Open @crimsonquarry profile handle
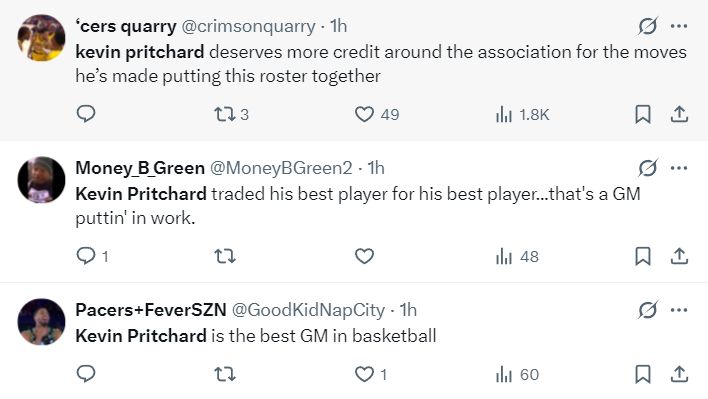 248,26
